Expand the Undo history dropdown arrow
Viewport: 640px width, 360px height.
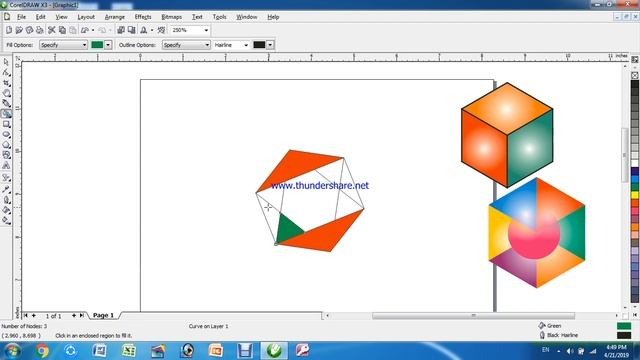coord(93,30)
